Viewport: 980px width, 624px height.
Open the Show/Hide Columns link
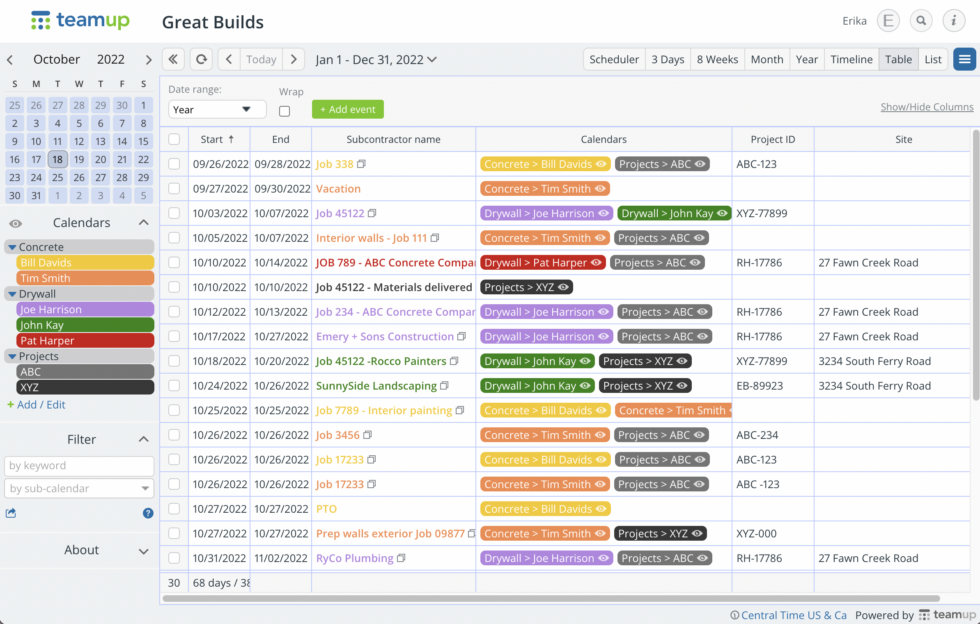tap(926, 106)
